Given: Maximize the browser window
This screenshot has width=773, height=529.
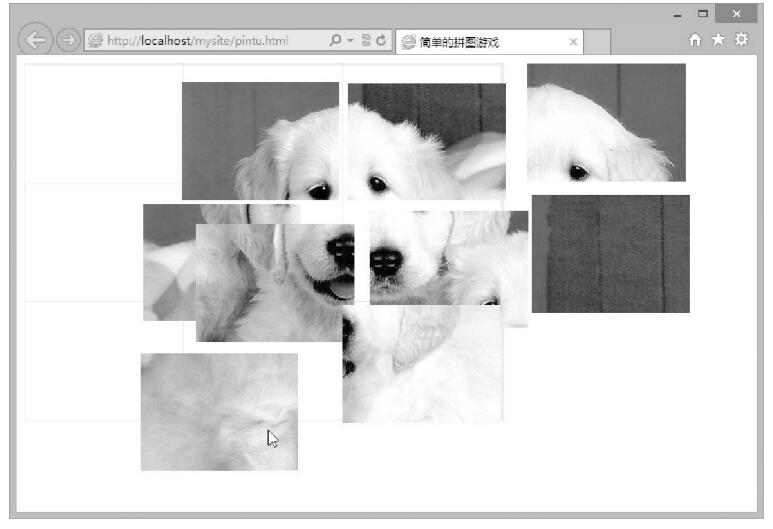Looking at the screenshot, I should pyautogui.click(x=702, y=14).
